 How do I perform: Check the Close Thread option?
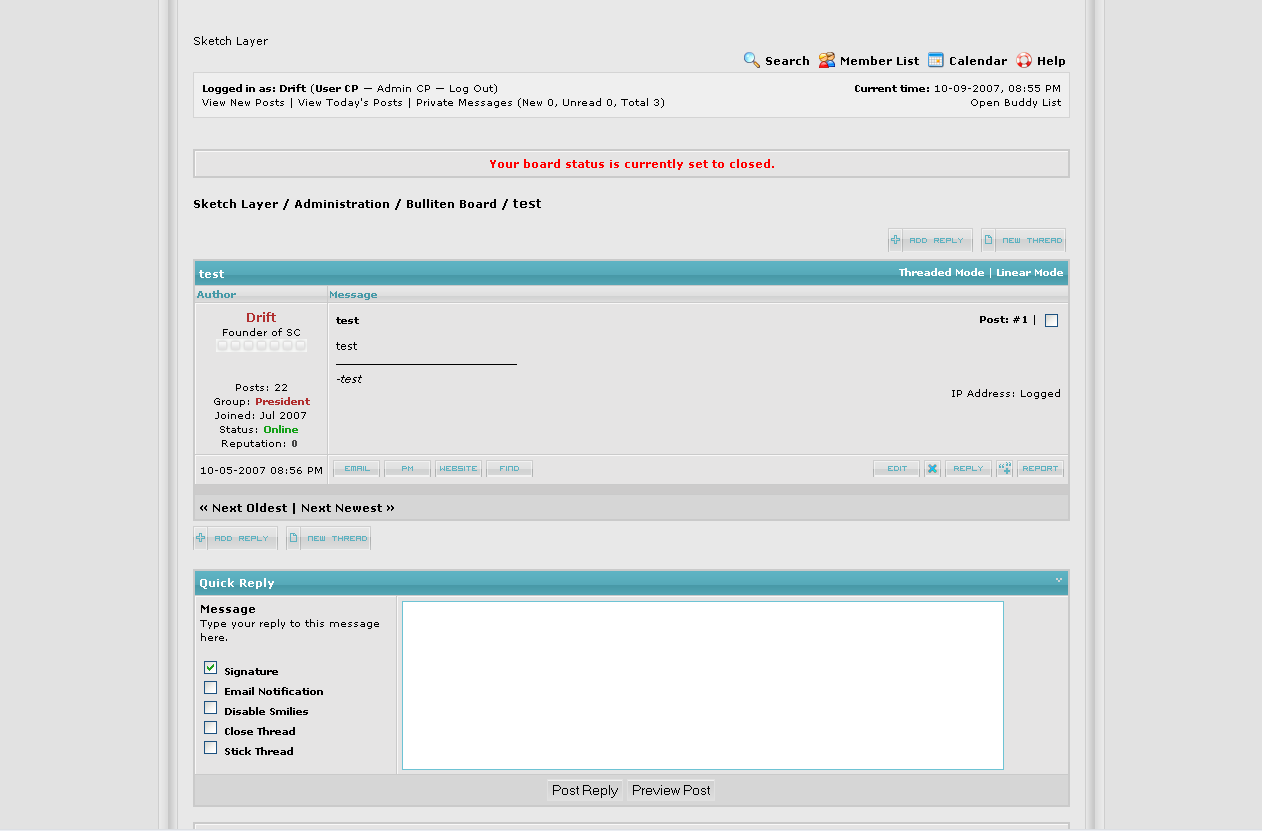(211, 728)
